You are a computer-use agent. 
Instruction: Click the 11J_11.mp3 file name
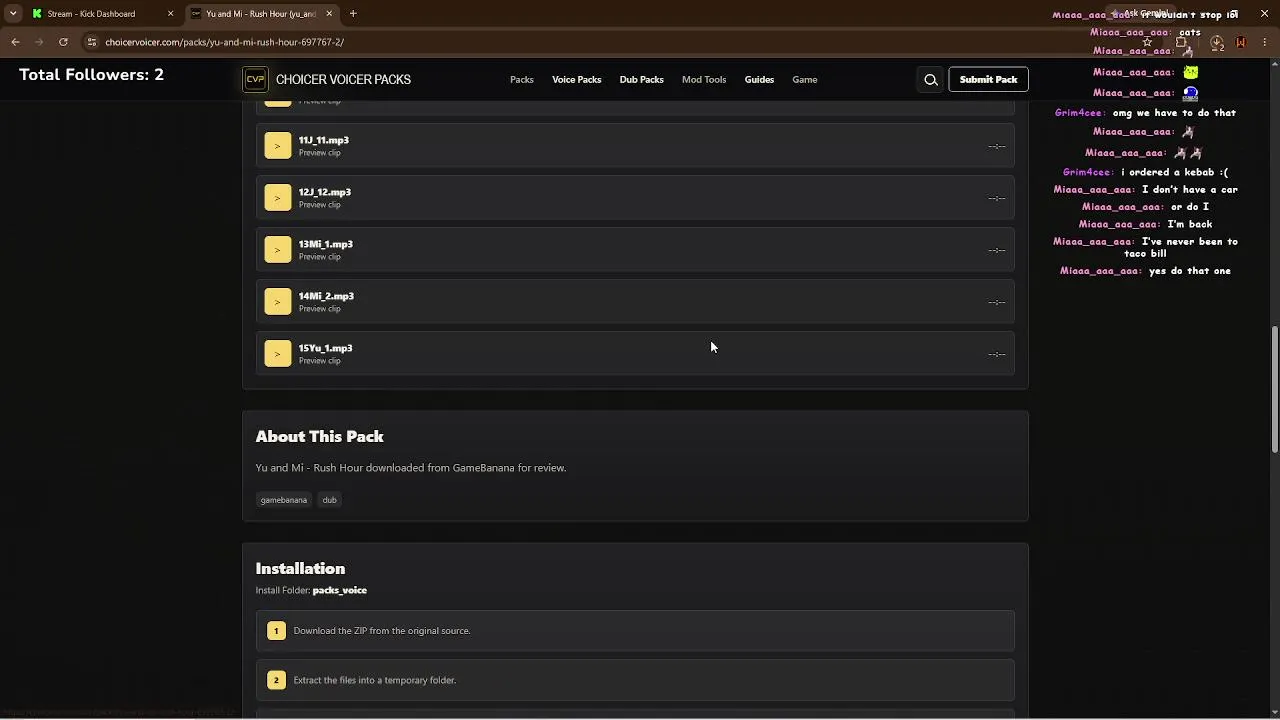point(324,140)
